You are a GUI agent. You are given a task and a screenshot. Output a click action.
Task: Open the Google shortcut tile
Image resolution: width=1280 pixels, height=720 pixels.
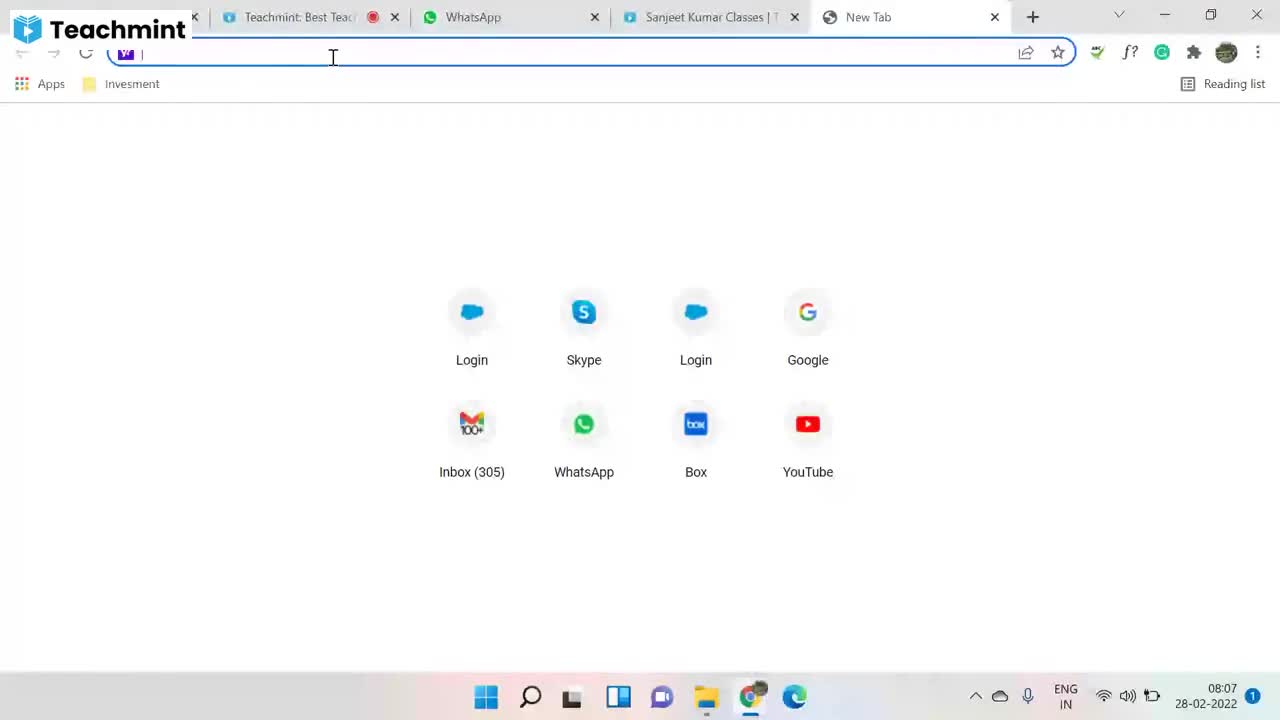point(808,330)
